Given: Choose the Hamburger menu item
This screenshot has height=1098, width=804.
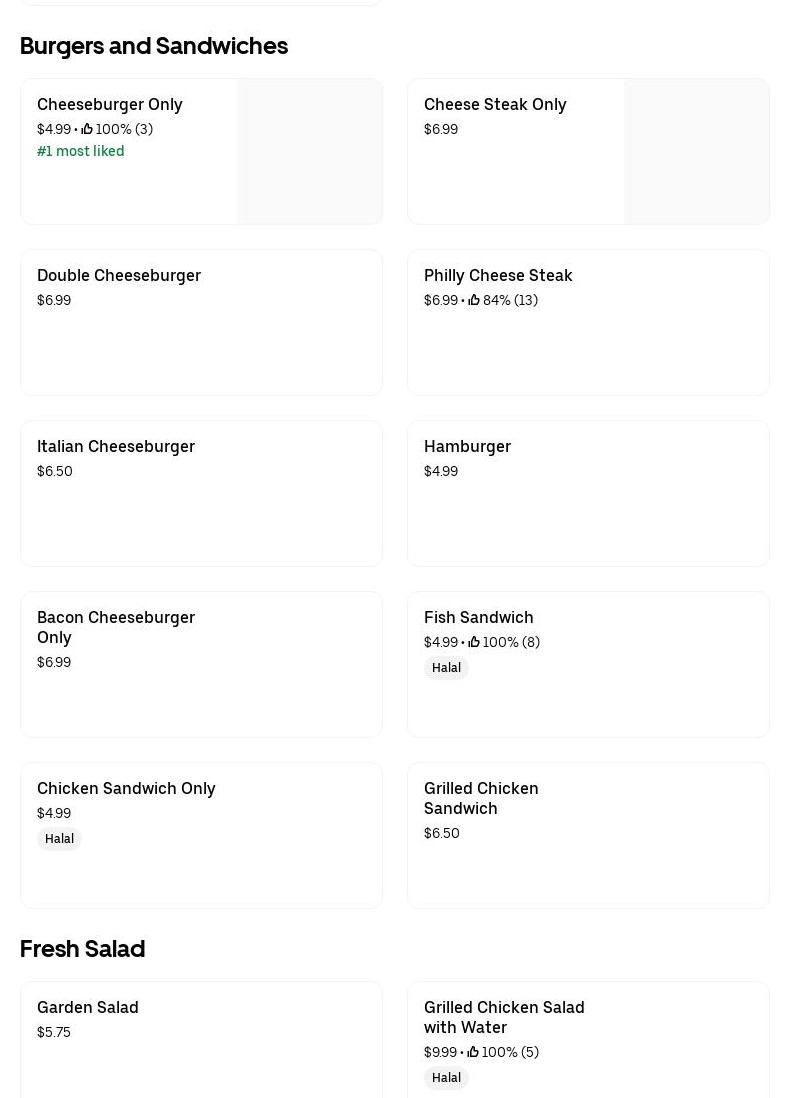Looking at the screenshot, I should (x=467, y=446).
